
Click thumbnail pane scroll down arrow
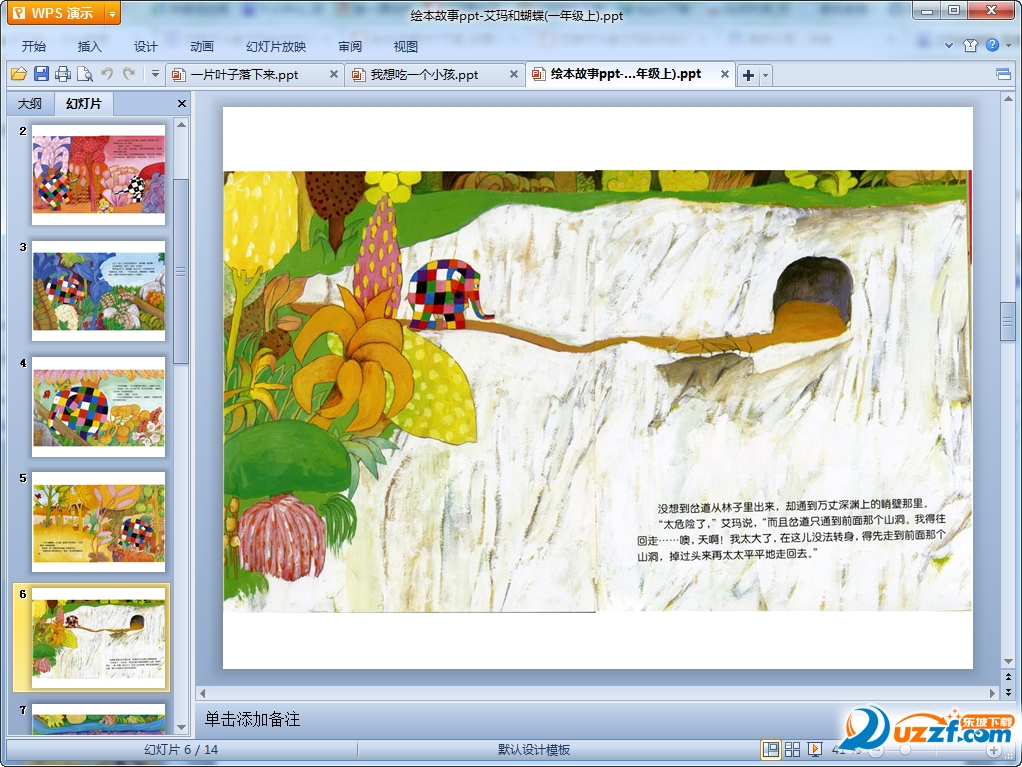coord(182,727)
